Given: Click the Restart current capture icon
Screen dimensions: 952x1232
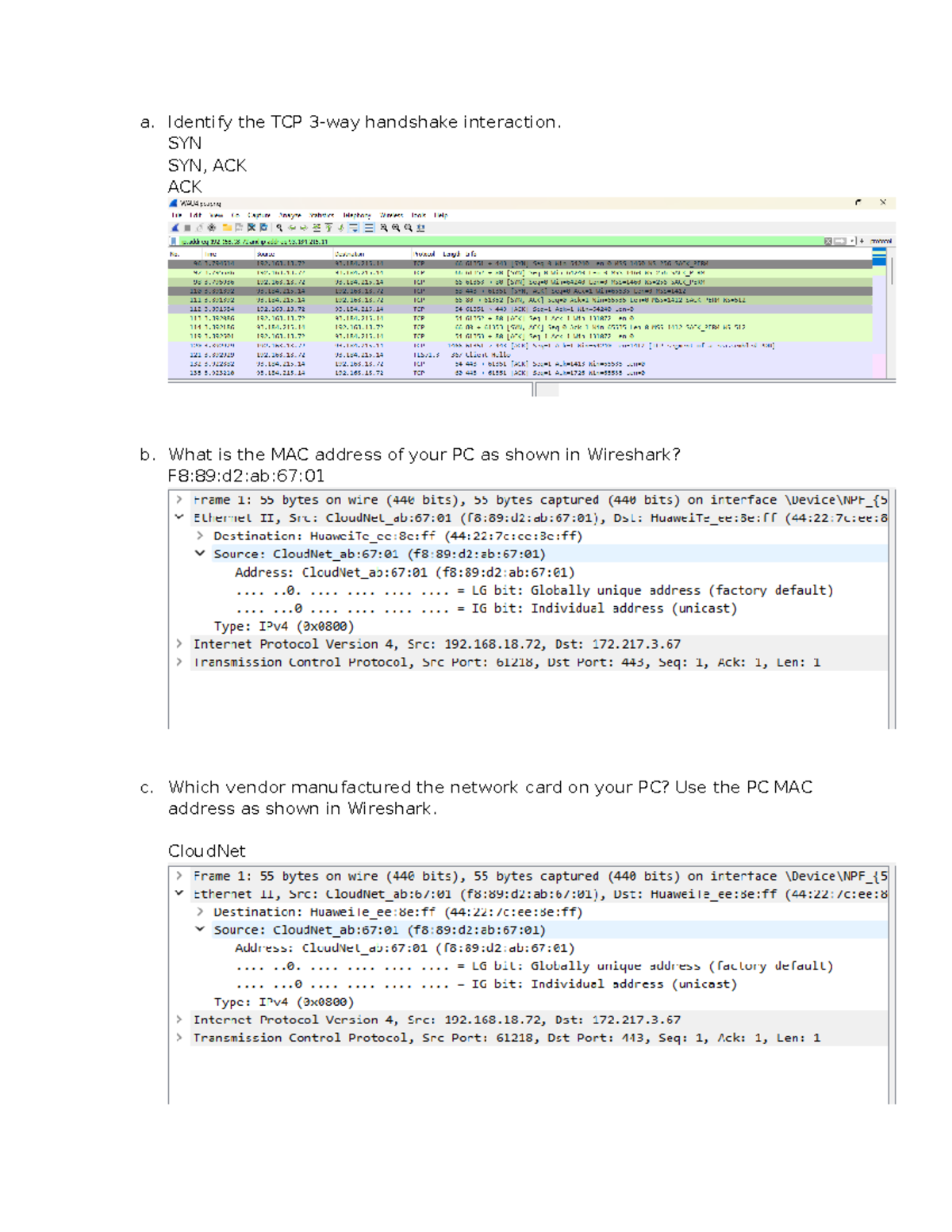Looking at the screenshot, I should [199, 228].
